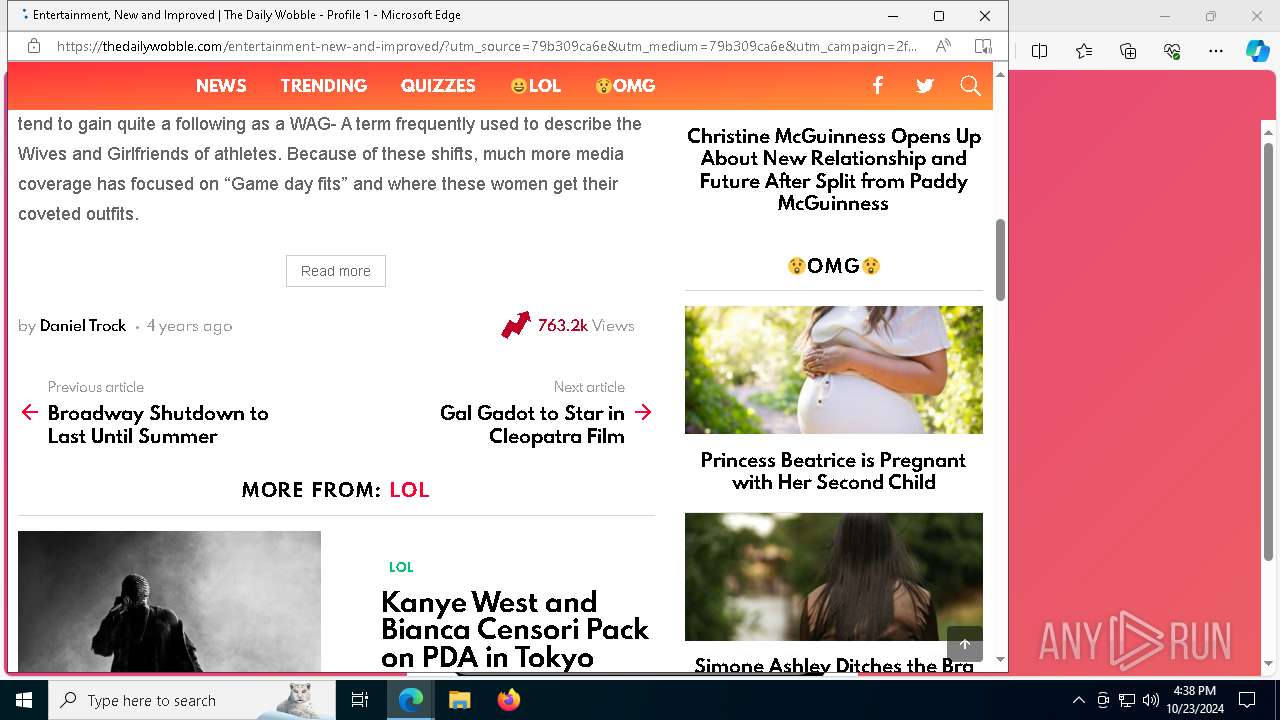Open Task View in the taskbar
The image size is (1280, 720).
(360, 700)
